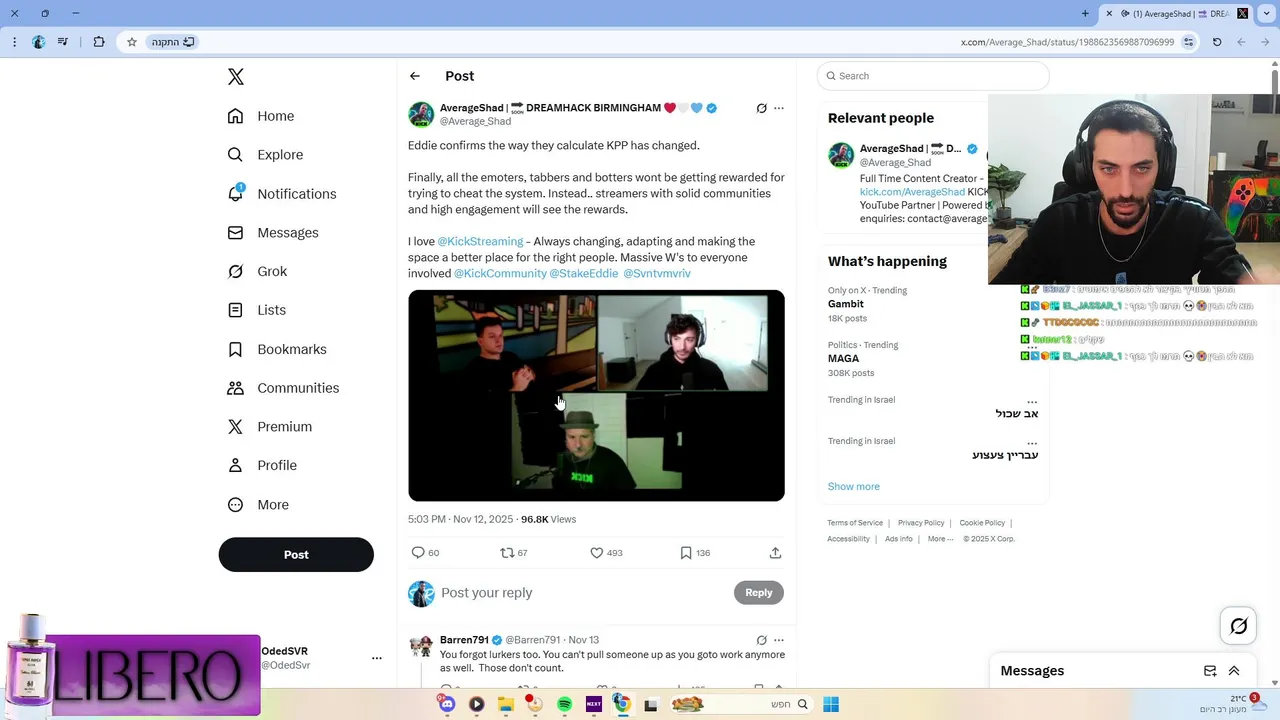Screen dimensions: 1280x720
Task: Click Show more under What's happening
Action: pos(854,487)
